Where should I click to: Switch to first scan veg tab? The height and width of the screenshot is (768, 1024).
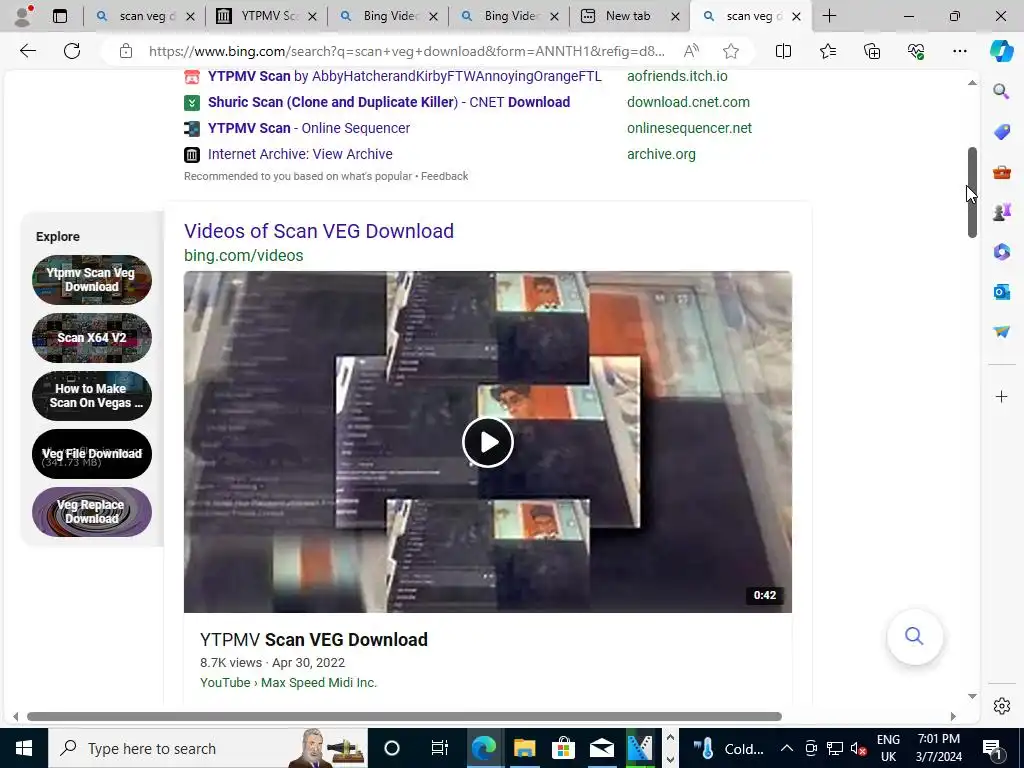tap(144, 16)
